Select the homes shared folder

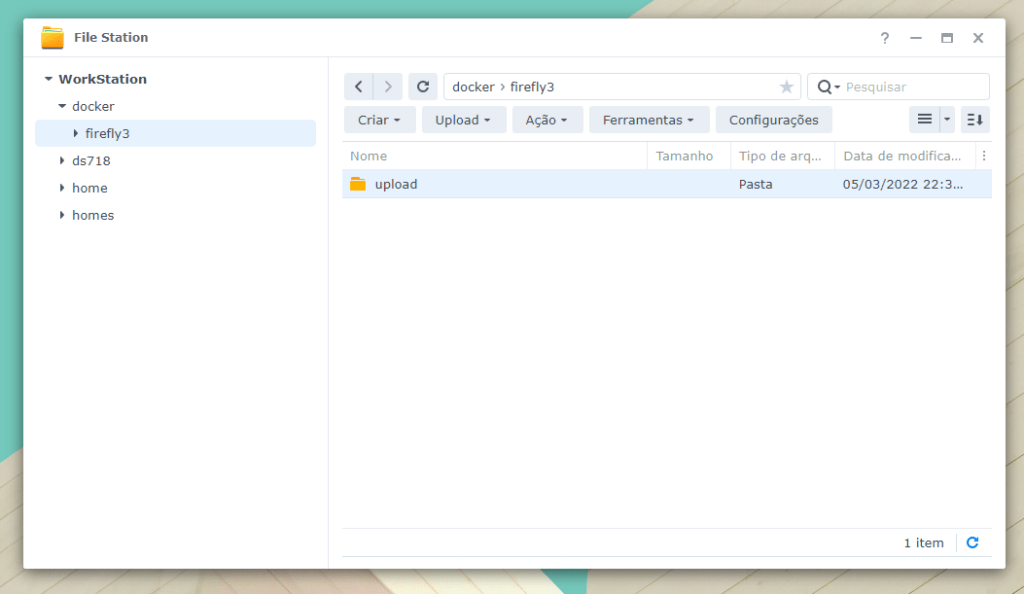(93, 215)
